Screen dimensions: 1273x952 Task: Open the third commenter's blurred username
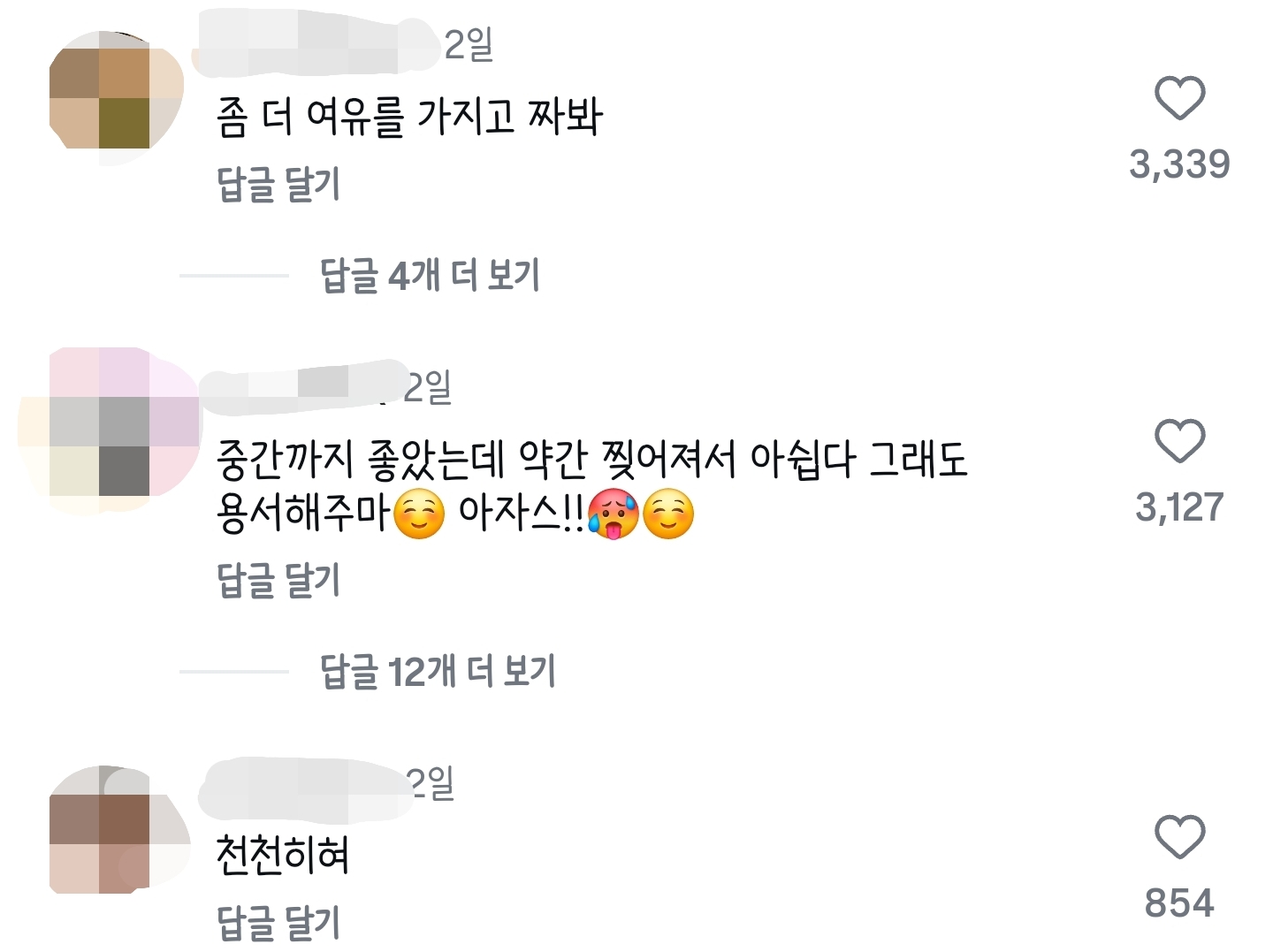[305, 788]
